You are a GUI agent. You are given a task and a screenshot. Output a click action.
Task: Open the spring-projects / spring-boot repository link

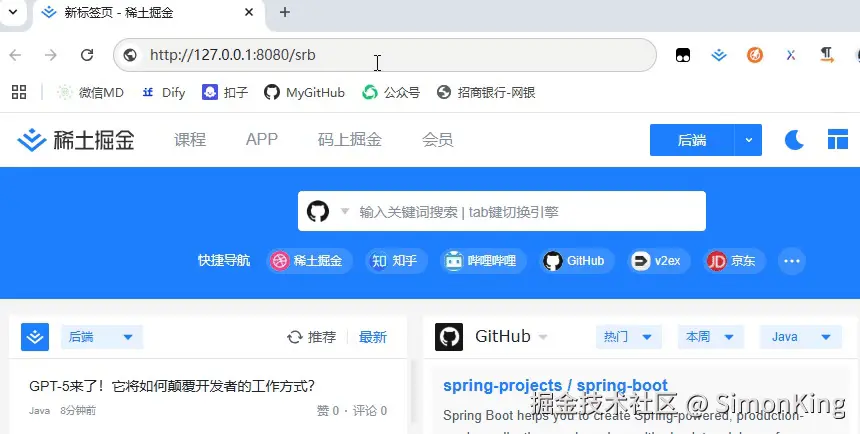click(x=556, y=385)
